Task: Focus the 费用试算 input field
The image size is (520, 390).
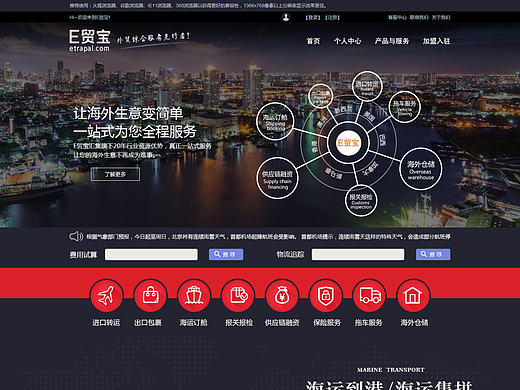Action: [x=151, y=254]
